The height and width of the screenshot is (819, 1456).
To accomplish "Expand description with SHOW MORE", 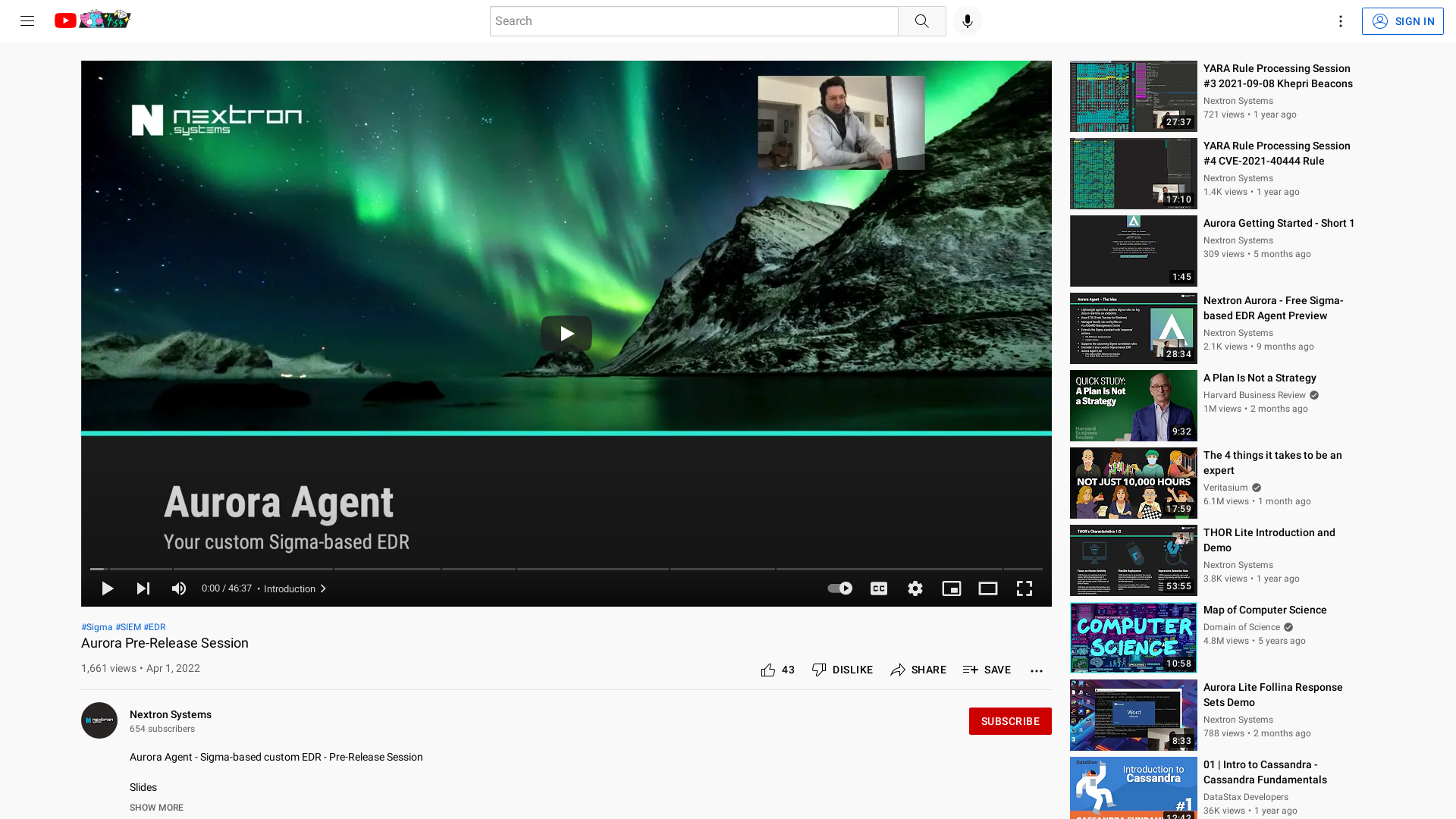I will point(156,808).
